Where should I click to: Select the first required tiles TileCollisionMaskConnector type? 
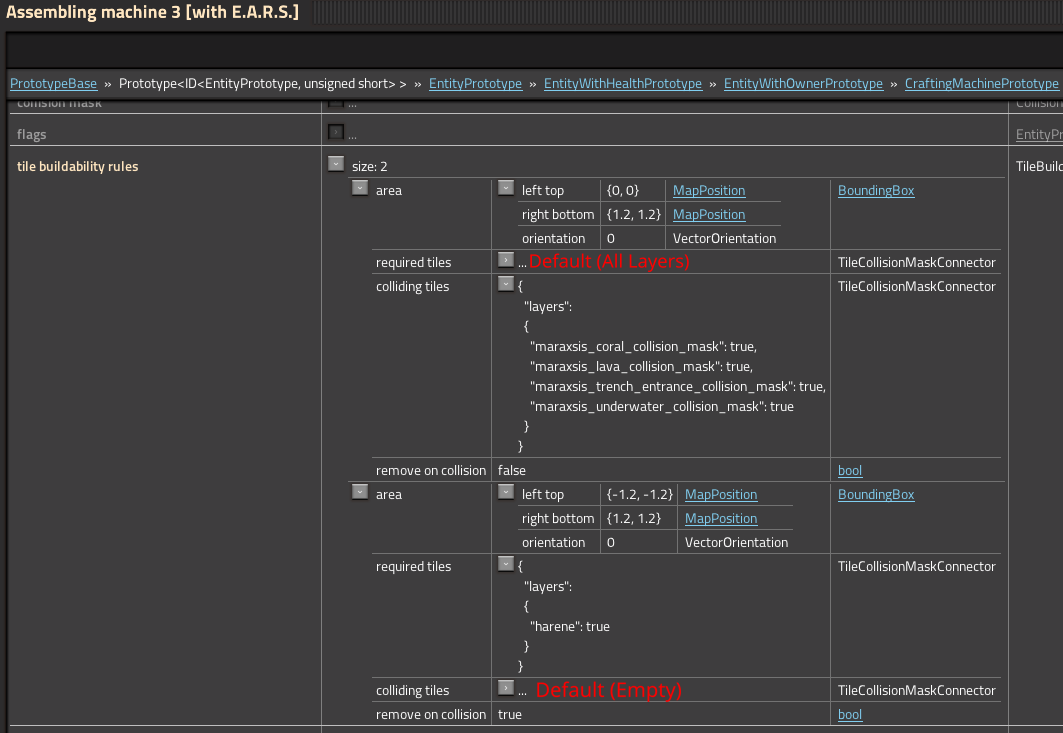click(917, 262)
